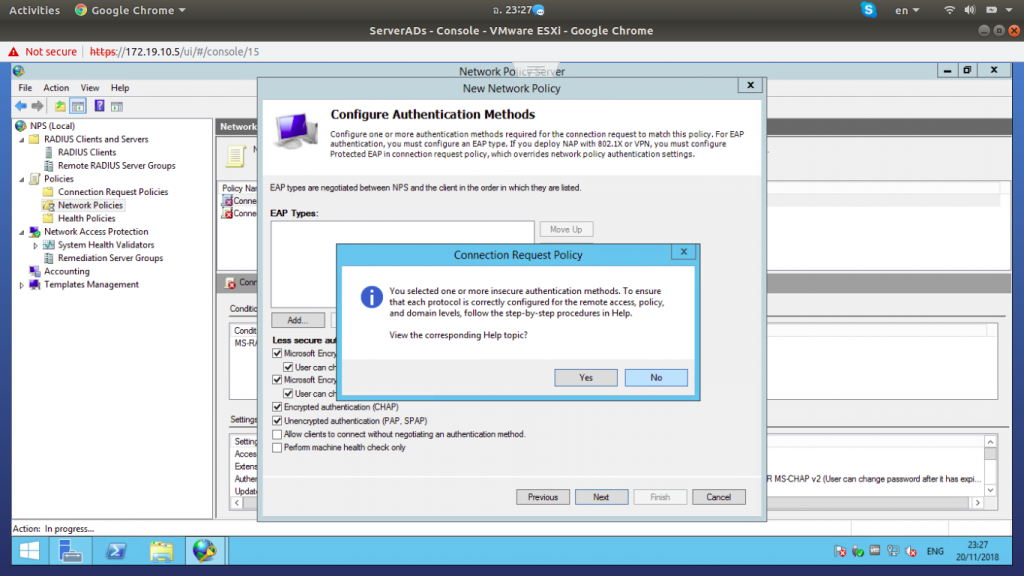The image size is (1024, 576).
Task: Open the Windows Start button
Action: 29,551
